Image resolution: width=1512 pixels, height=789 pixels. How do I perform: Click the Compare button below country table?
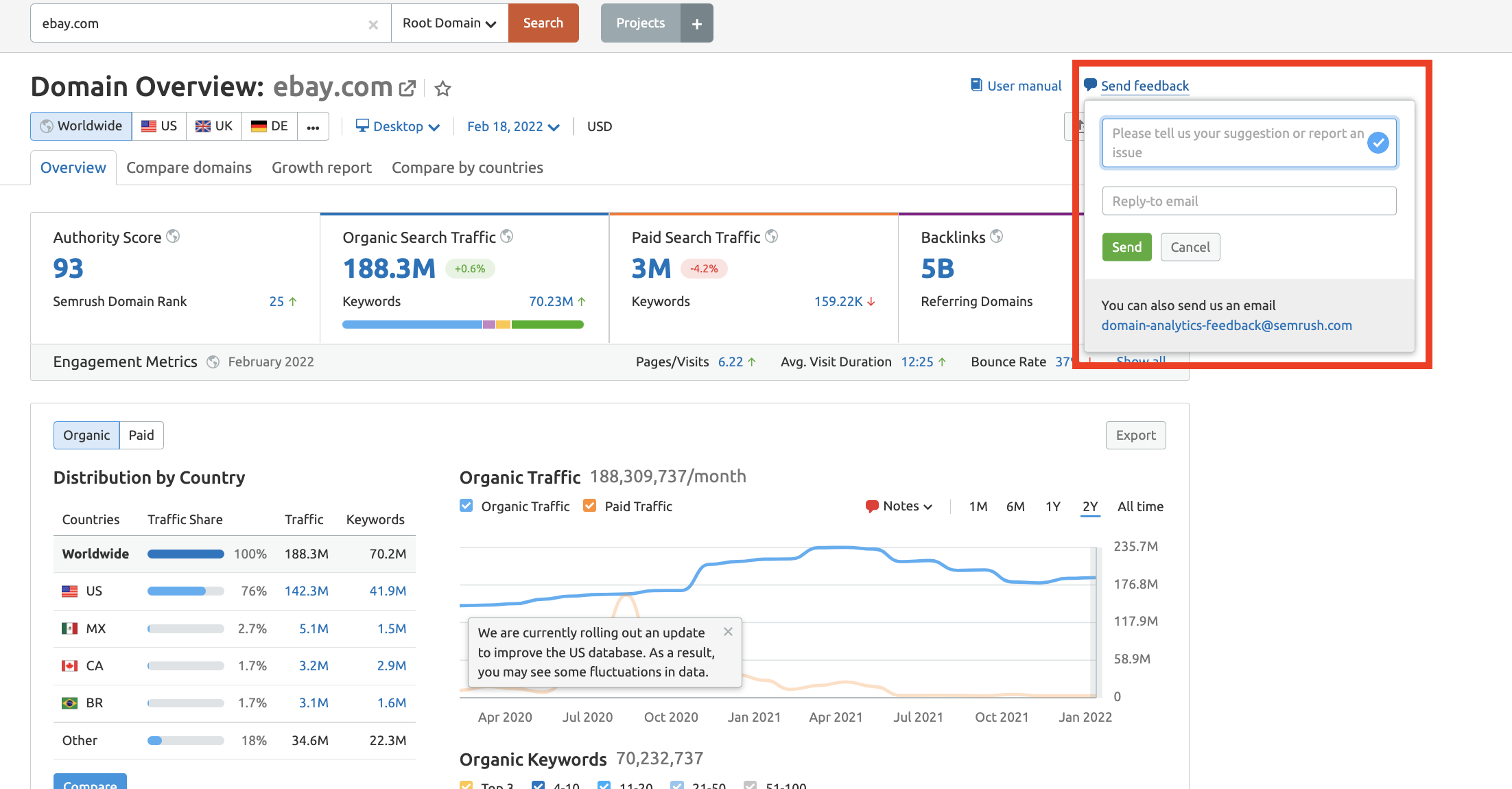90,781
